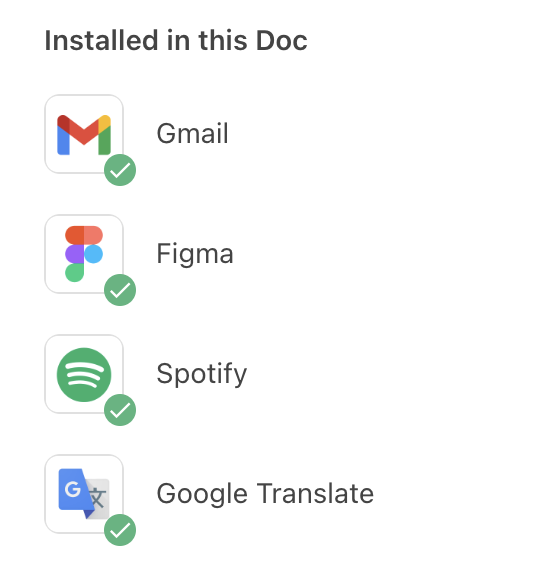The width and height of the screenshot is (558, 572).
Task: Select the Google Translate text label
Action: point(265,494)
